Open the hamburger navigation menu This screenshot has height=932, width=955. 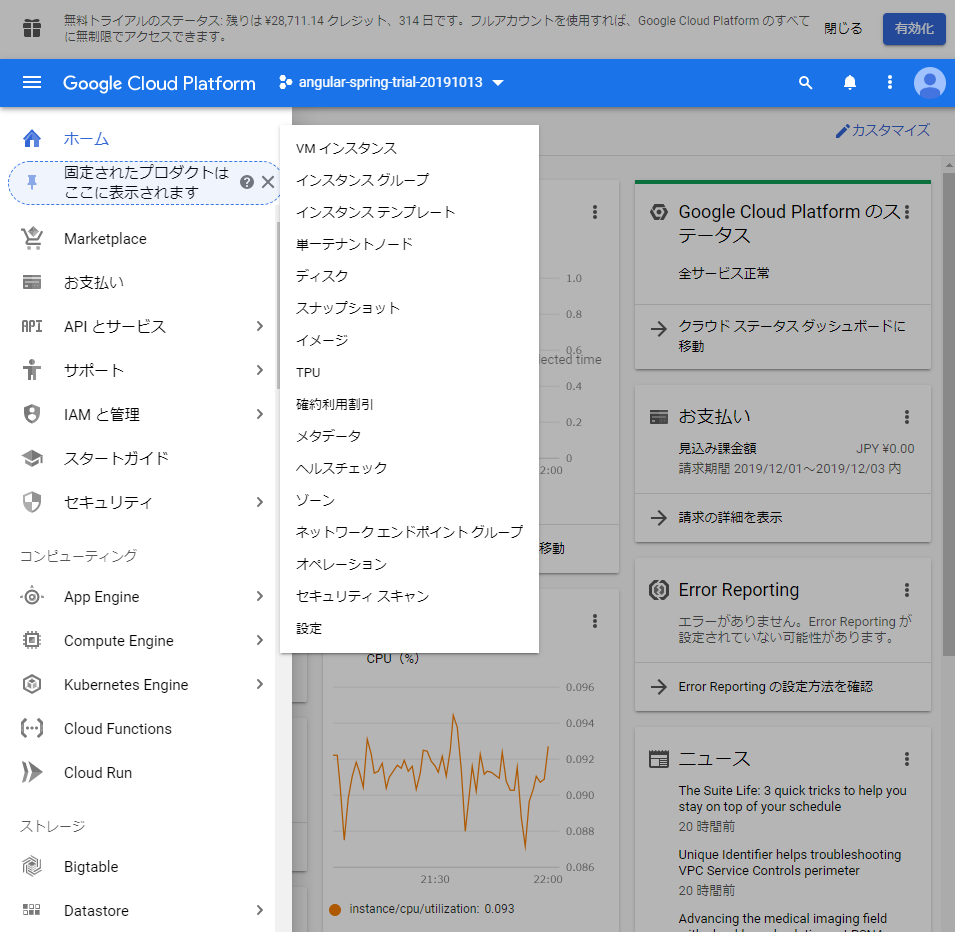click(x=32, y=82)
